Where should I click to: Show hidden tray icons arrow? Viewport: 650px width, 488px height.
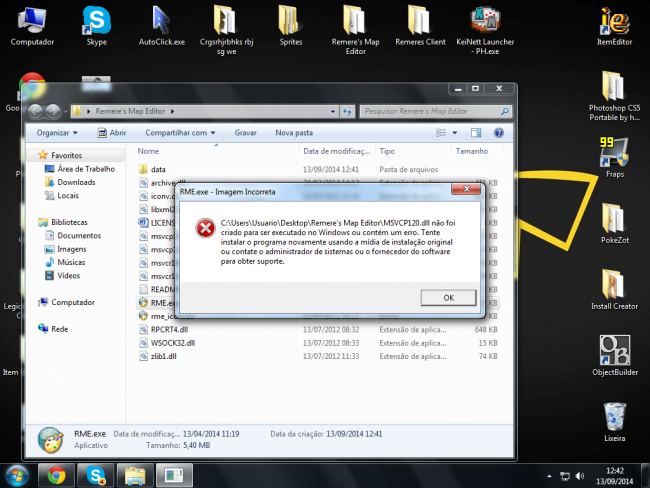[x=549, y=476]
